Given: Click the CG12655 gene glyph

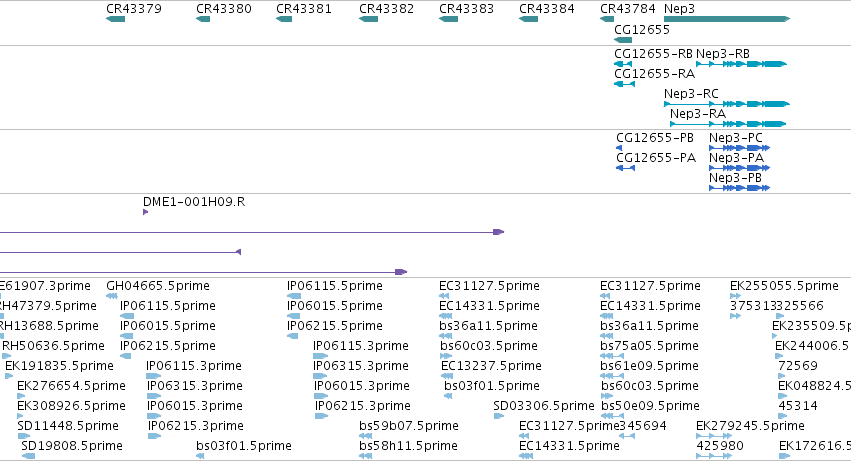Looking at the screenshot, I should [623, 40].
